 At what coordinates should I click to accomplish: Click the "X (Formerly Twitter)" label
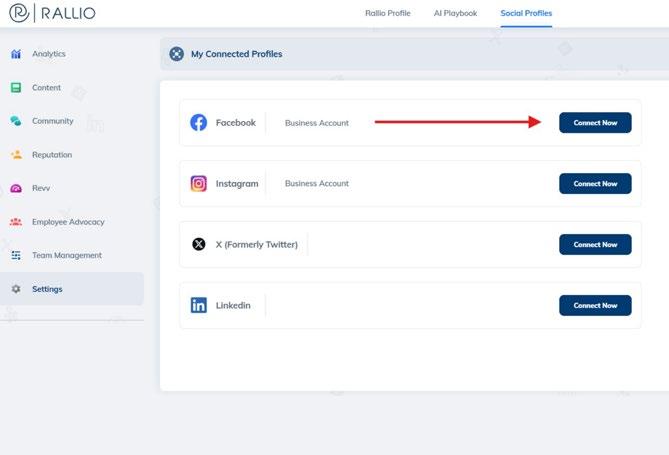click(x=256, y=245)
